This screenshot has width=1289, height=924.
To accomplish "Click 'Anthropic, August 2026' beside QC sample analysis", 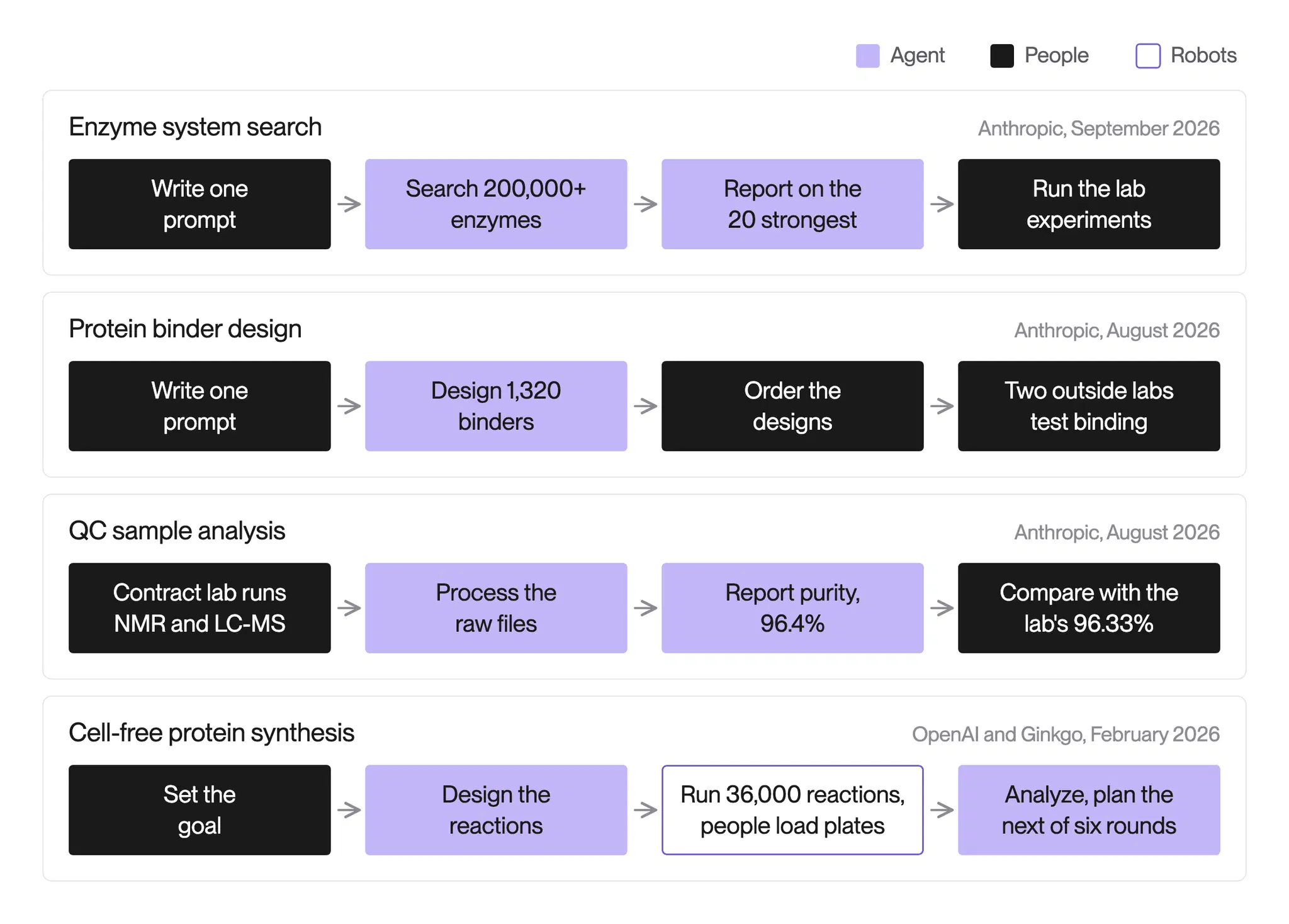I will pyautogui.click(x=1117, y=532).
